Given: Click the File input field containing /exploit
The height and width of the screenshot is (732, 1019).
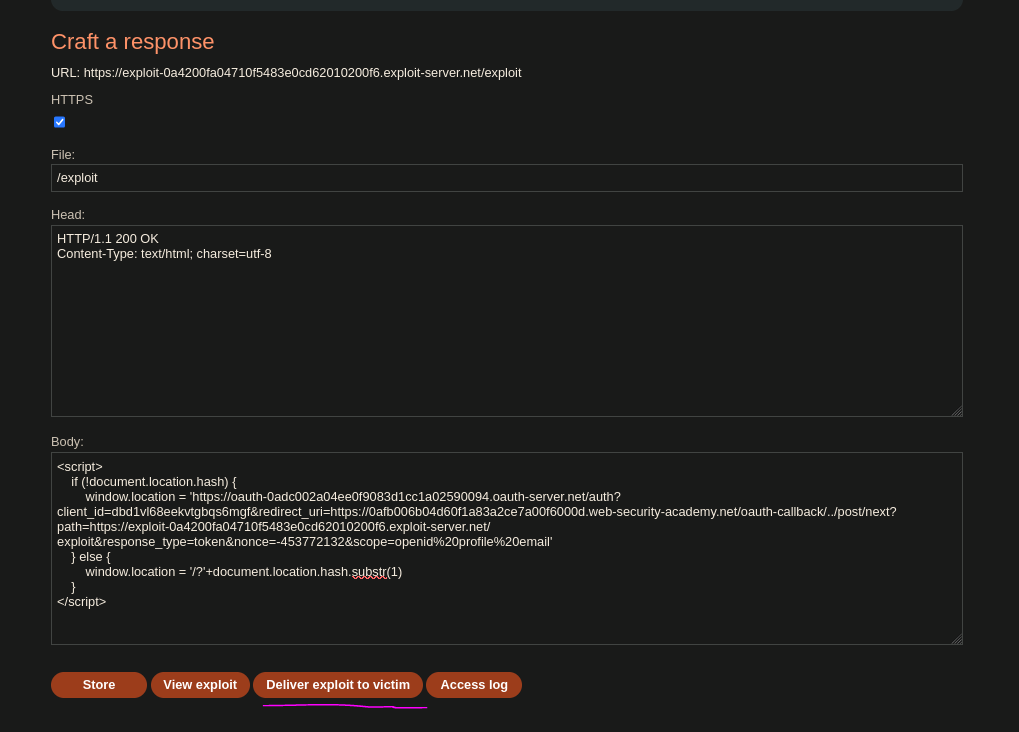Looking at the screenshot, I should 506,178.
